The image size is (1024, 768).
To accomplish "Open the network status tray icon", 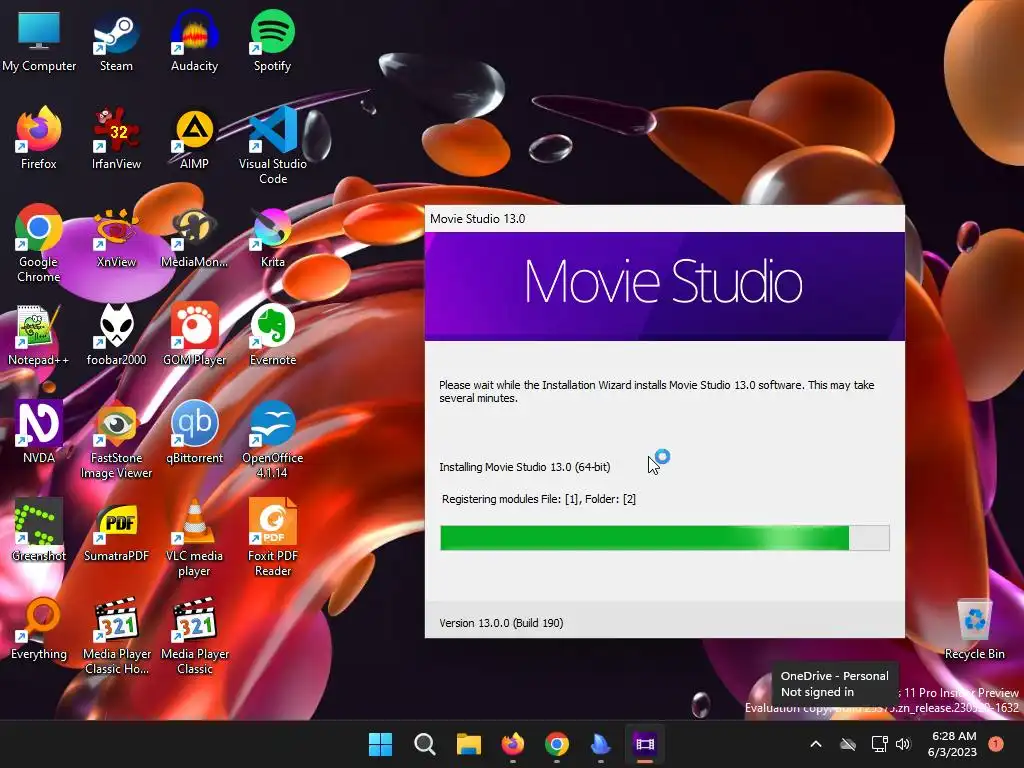I will [879, 744].
